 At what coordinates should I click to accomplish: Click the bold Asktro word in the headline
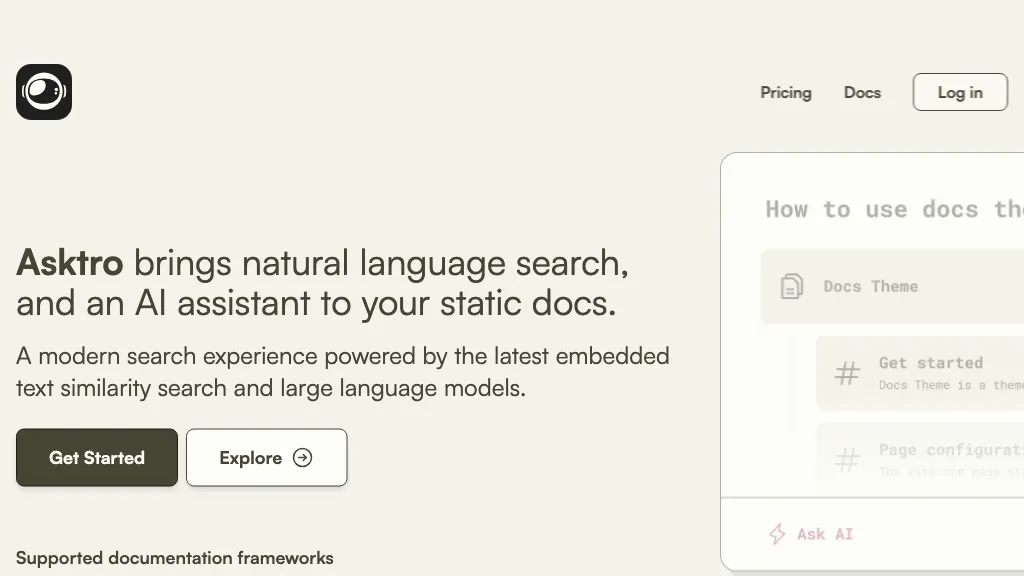click(70, 263)
